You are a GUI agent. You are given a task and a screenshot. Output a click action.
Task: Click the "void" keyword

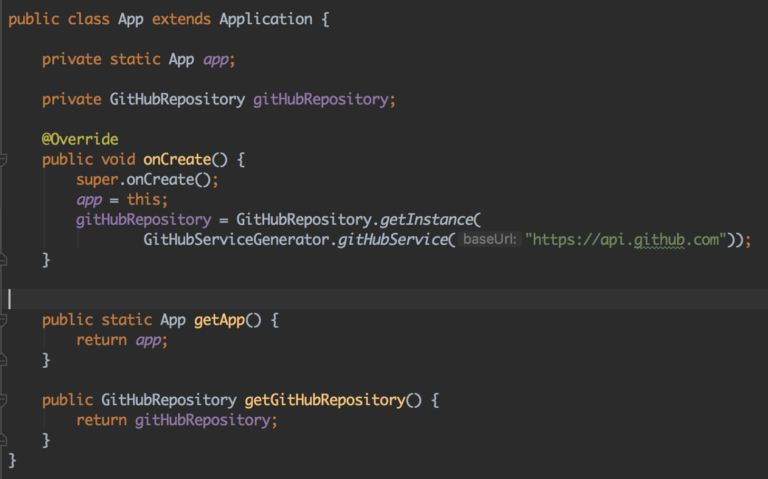(118, 159)
